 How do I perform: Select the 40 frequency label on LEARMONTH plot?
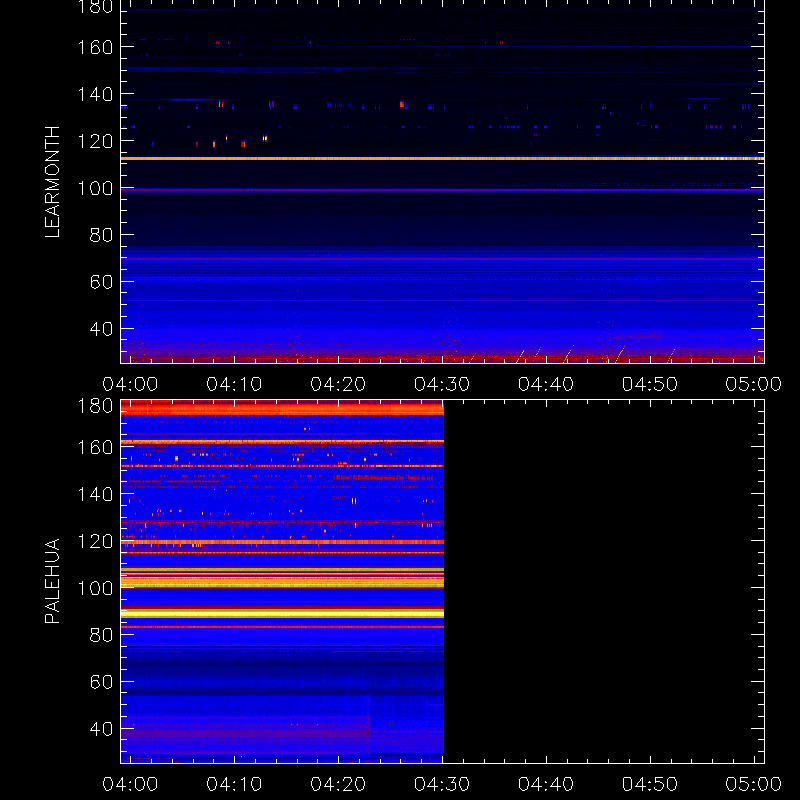pyautogui.click(x=101, y=329)
